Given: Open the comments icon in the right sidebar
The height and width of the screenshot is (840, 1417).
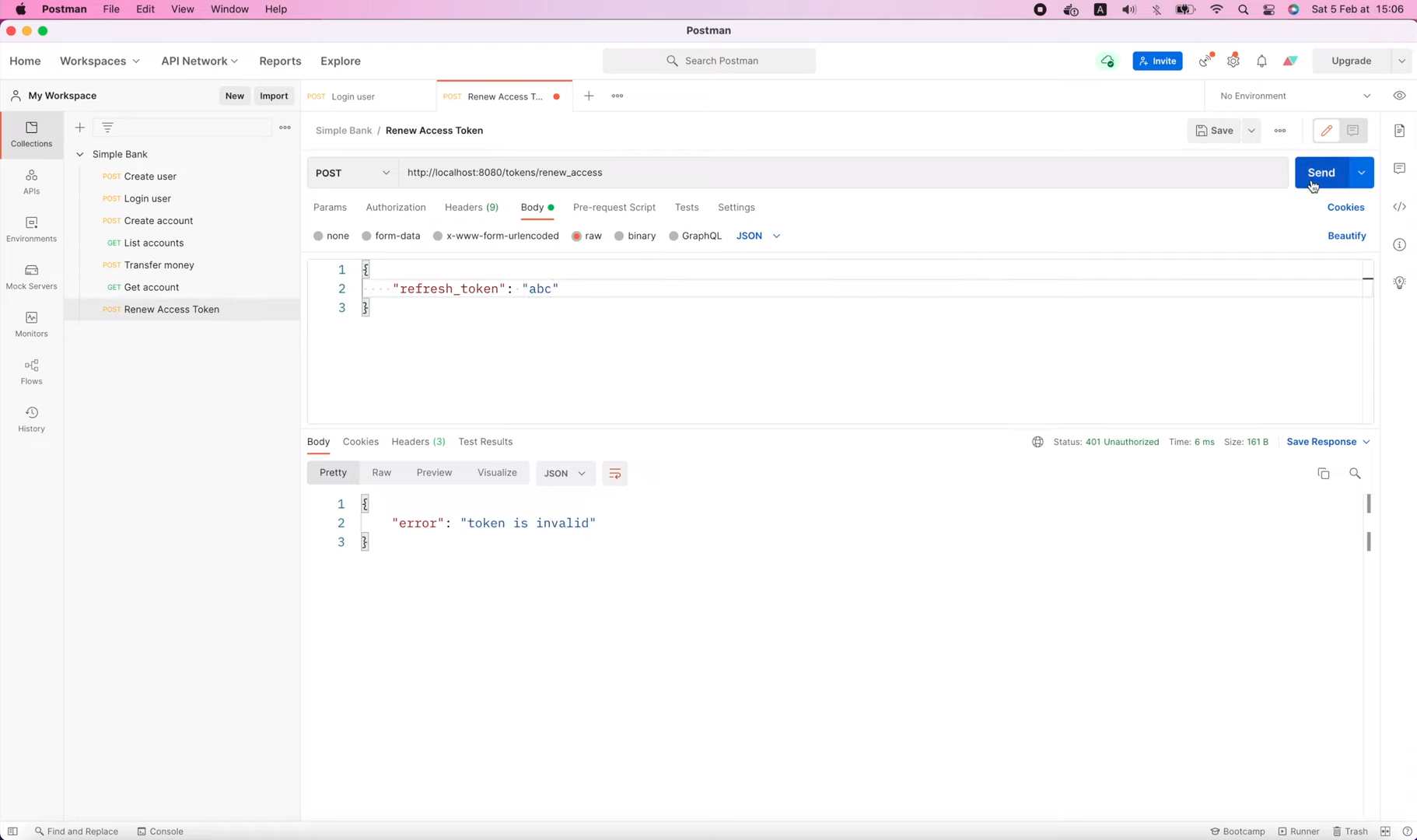Looking at the screenshot, I should (1399, 169).
